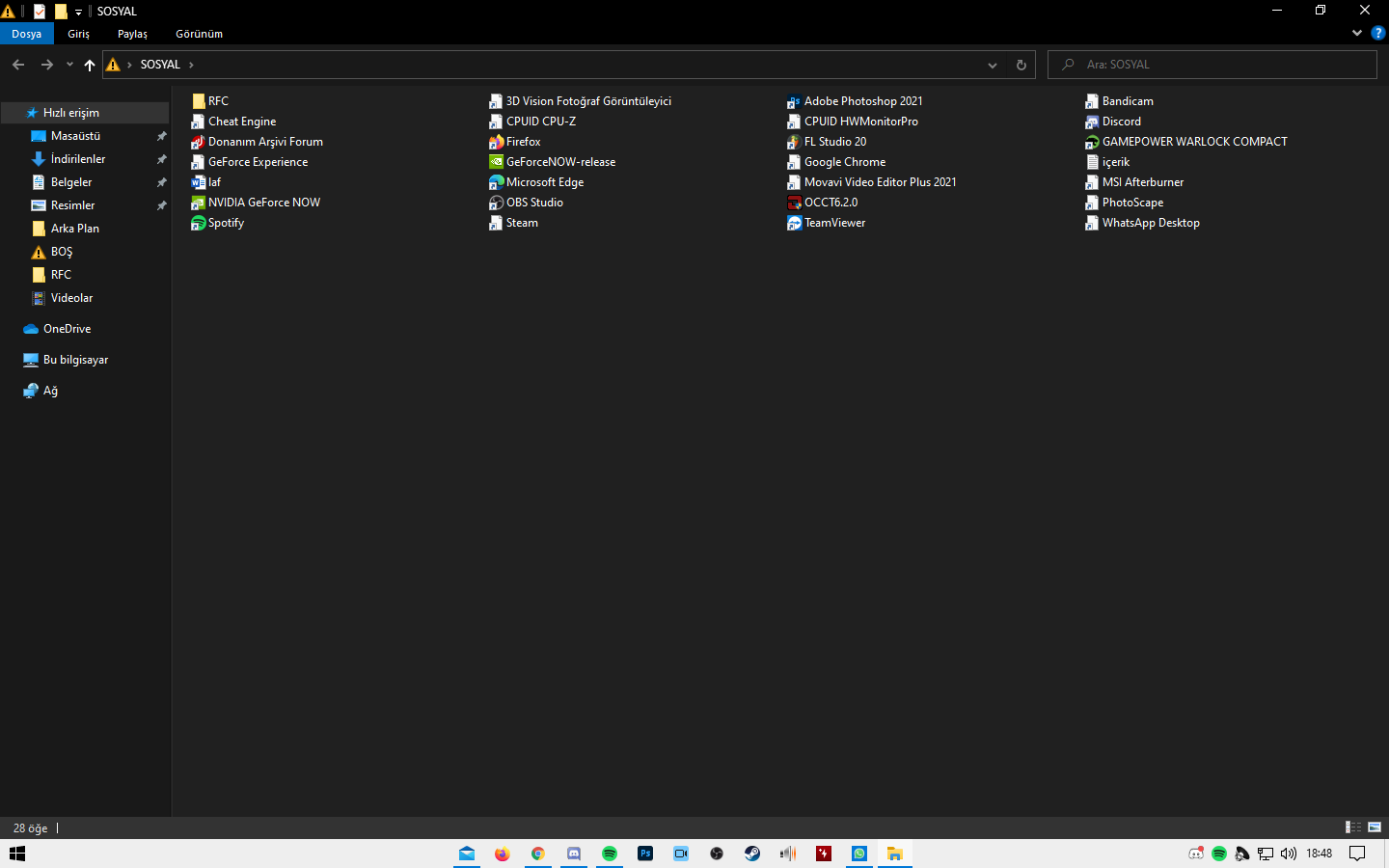Select the FL Studio 20 shortcut
This screenshot has width=1389, height=868.
[x=828, y=142]
